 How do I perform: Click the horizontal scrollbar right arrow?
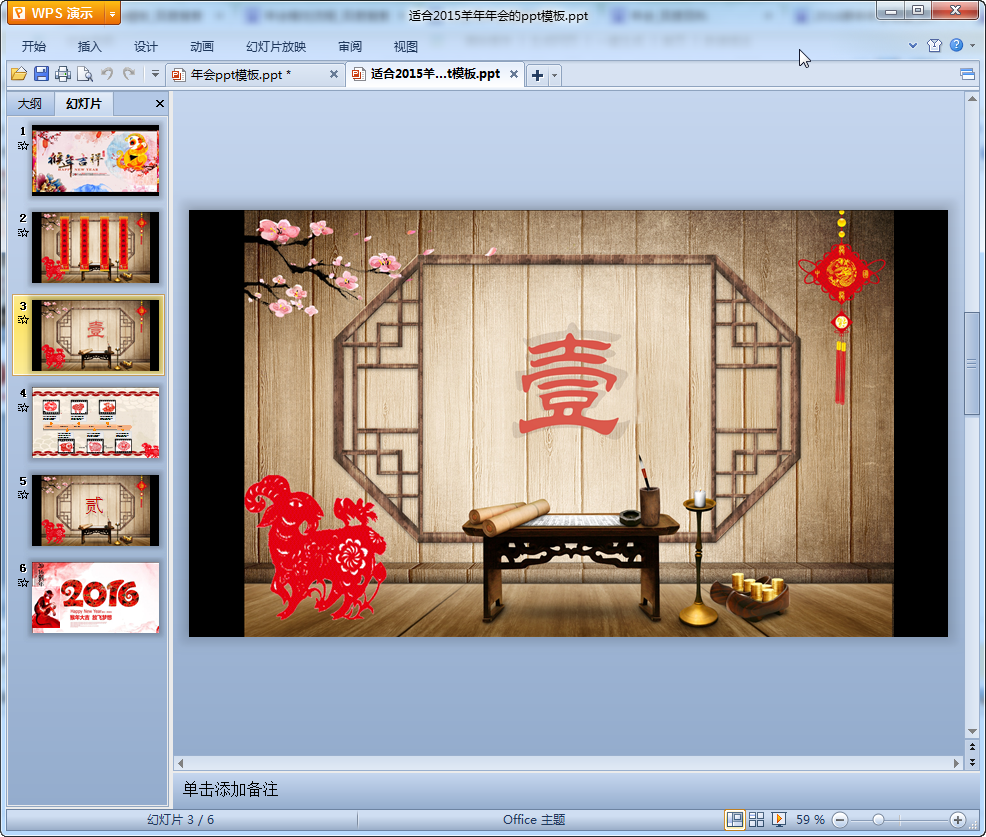956,763
